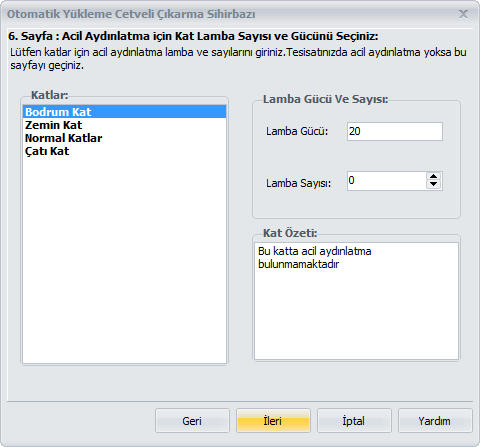480x447 pixels.
Task: Click the wizard title bar text
Action: [131, 14]
